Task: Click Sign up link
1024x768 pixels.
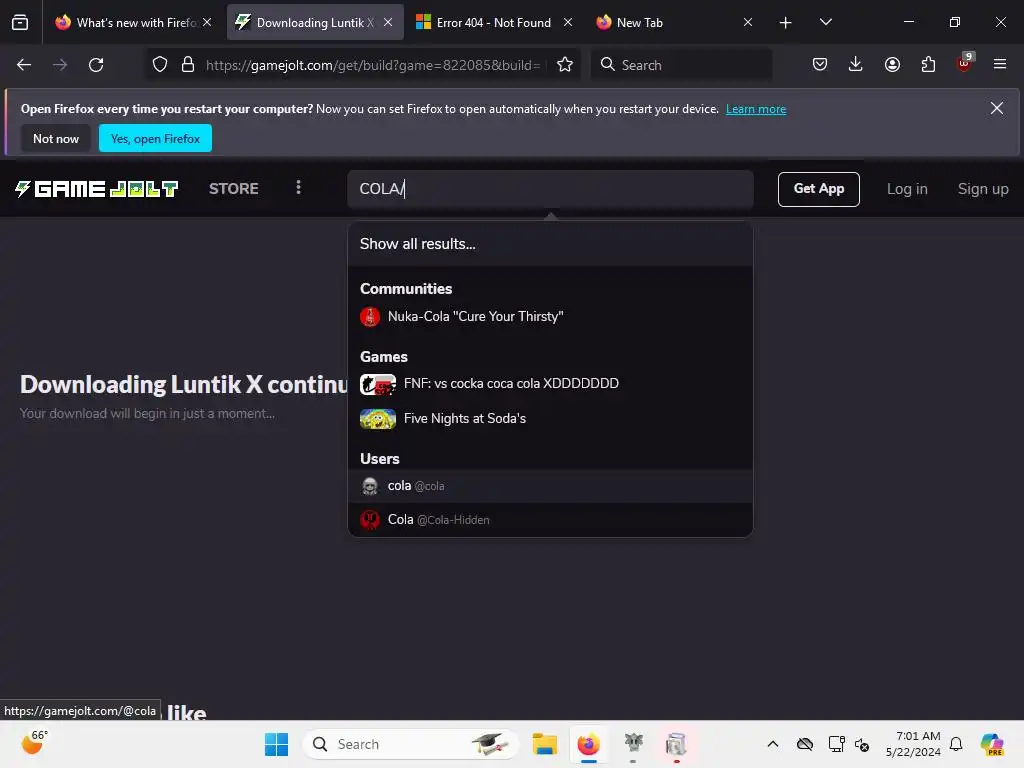Action: point(983,189)
